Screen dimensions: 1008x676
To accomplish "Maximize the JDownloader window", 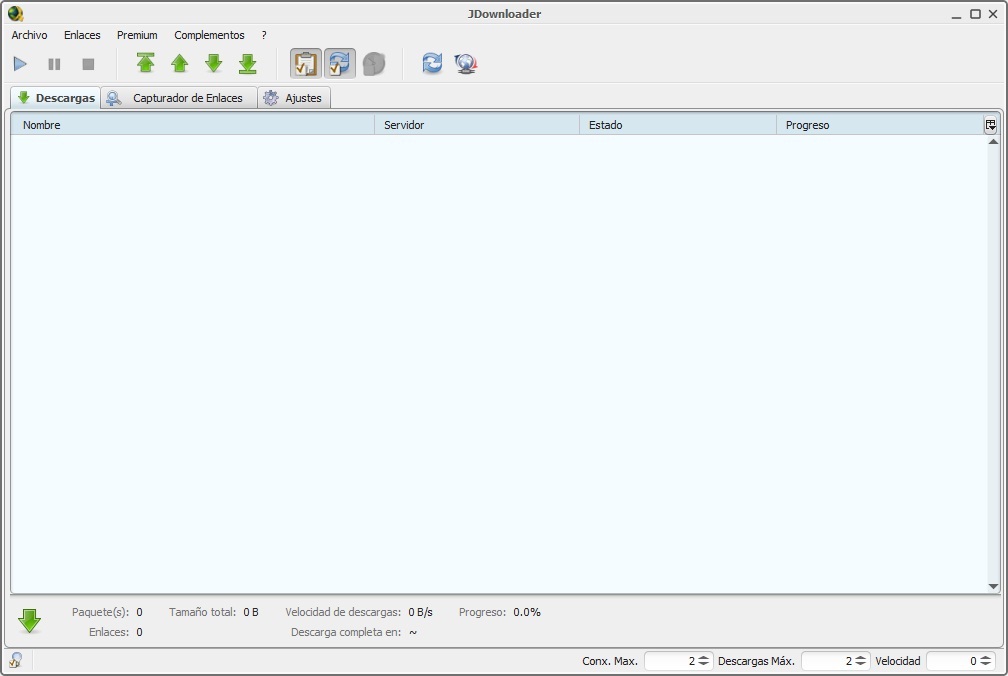I will pos(975,13).
